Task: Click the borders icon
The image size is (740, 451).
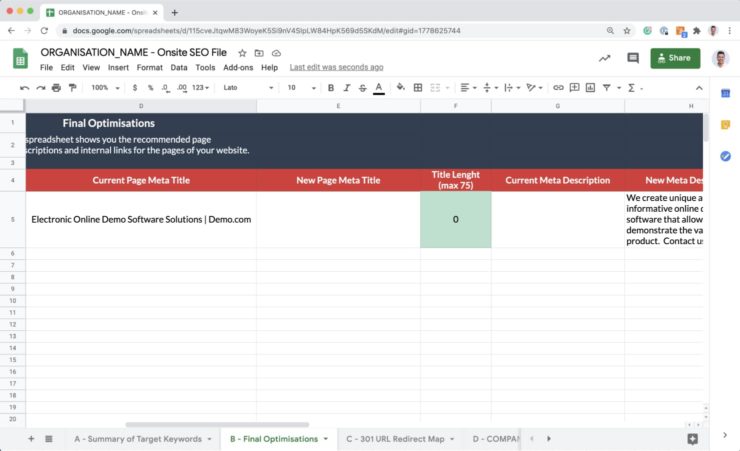Action: [x=418, y=88]
